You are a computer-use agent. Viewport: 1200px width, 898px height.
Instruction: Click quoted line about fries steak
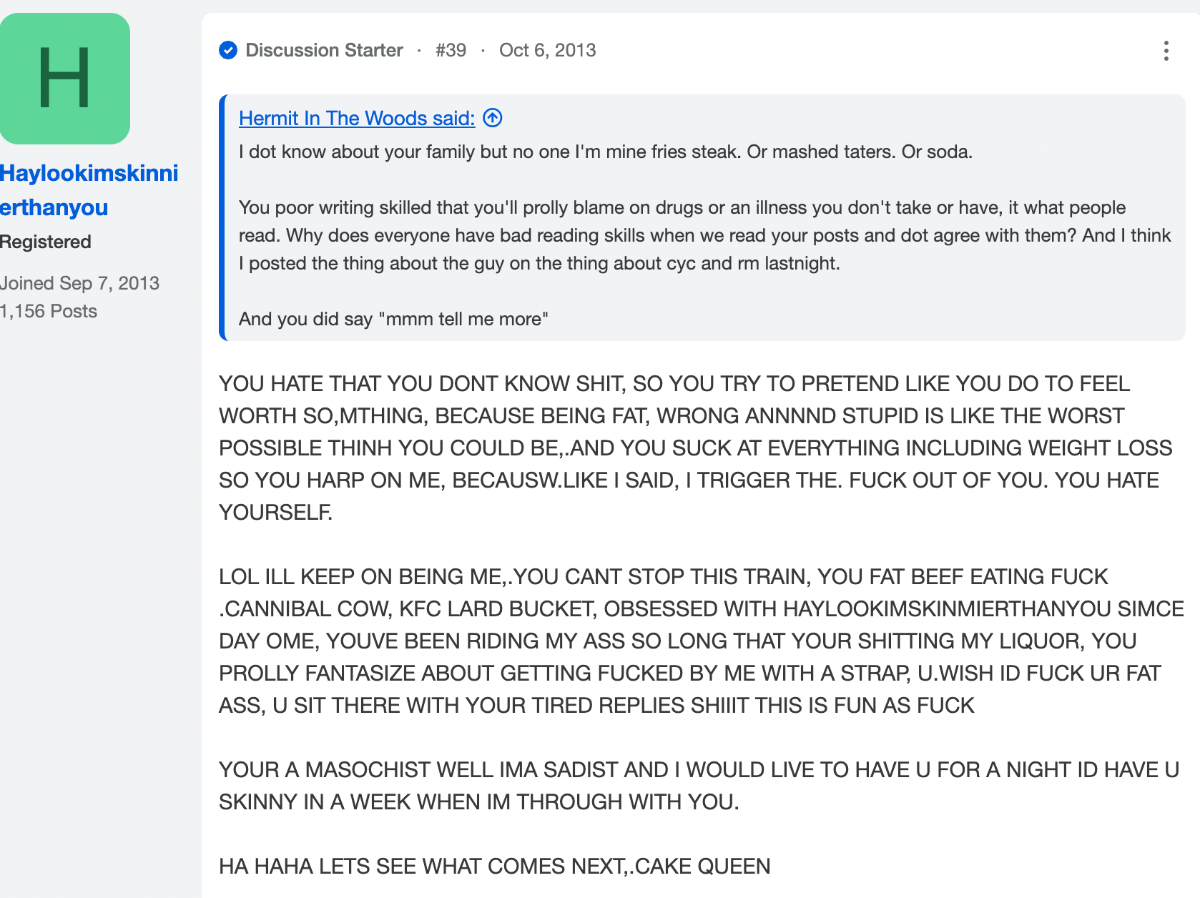click(605, 152)
